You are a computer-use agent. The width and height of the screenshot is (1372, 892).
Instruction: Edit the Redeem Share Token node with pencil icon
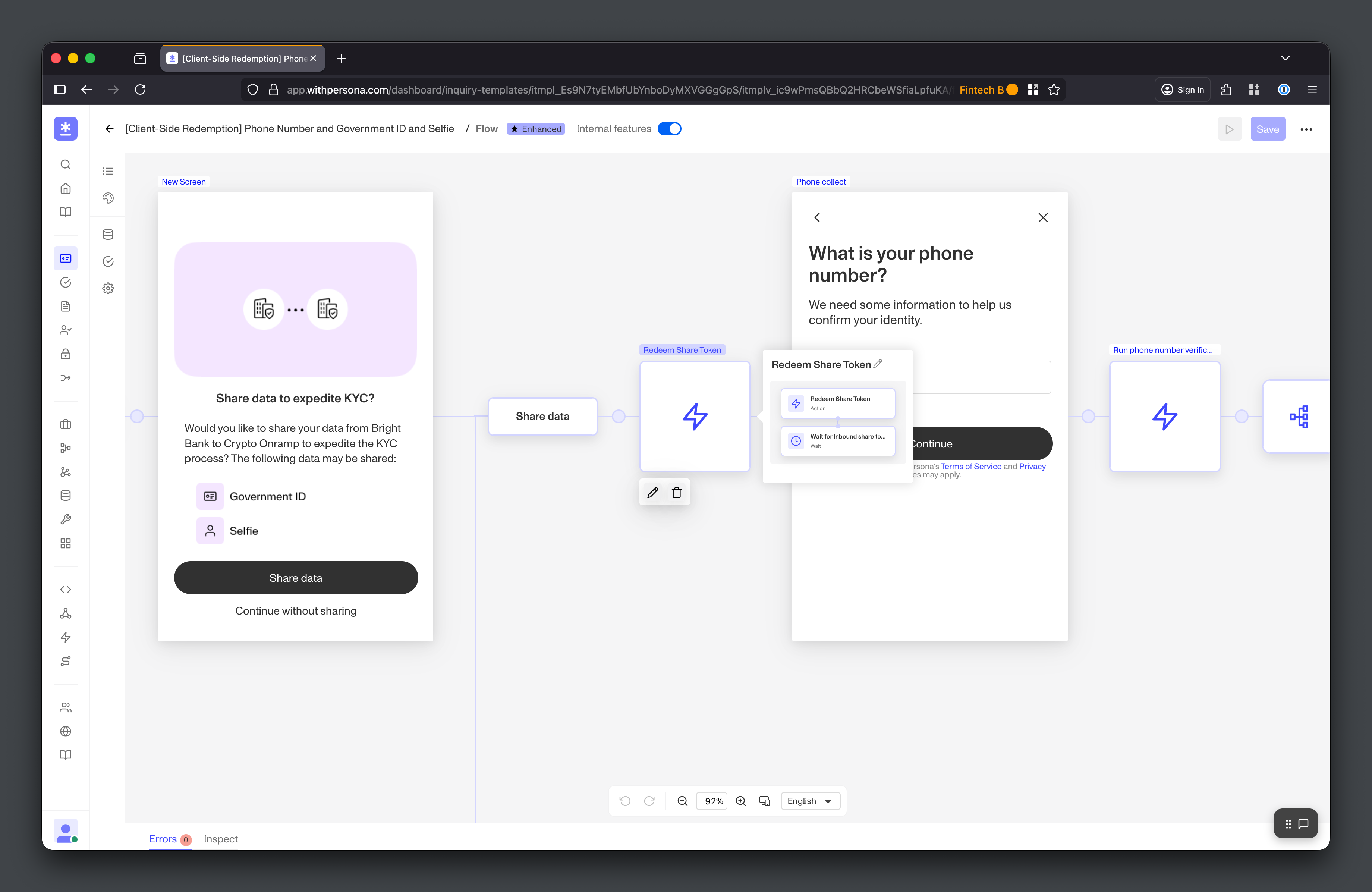(x=652, y=492)
